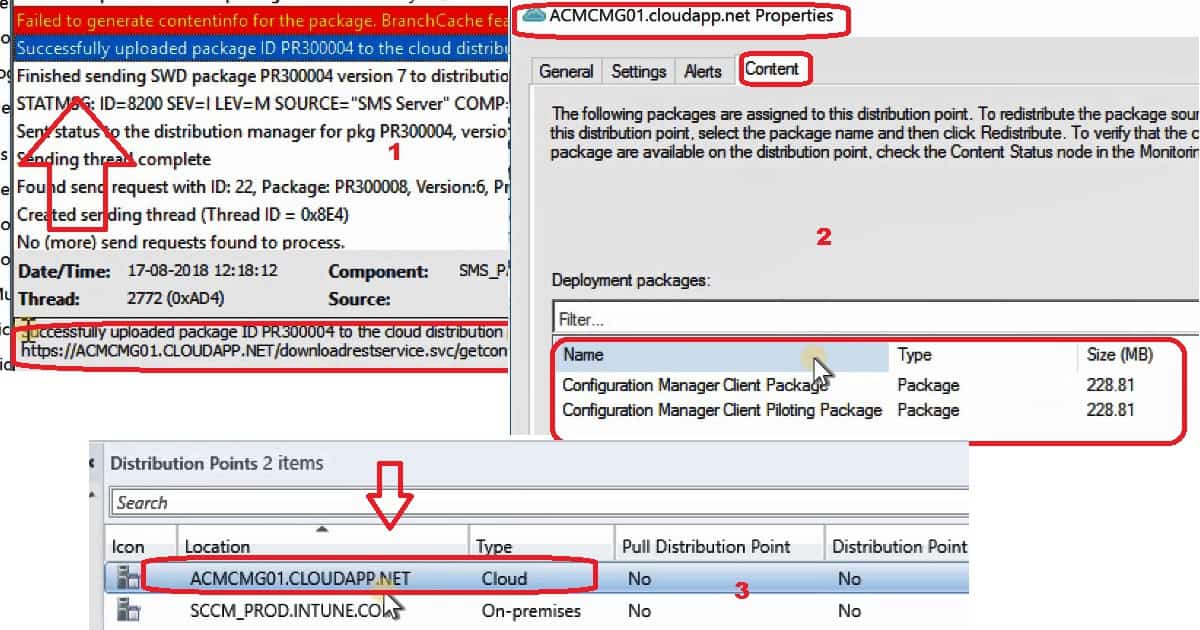This screenshot has width=1200, height=630.
Task: Click the deployment packages Filter field
Action: click(875, 319)
